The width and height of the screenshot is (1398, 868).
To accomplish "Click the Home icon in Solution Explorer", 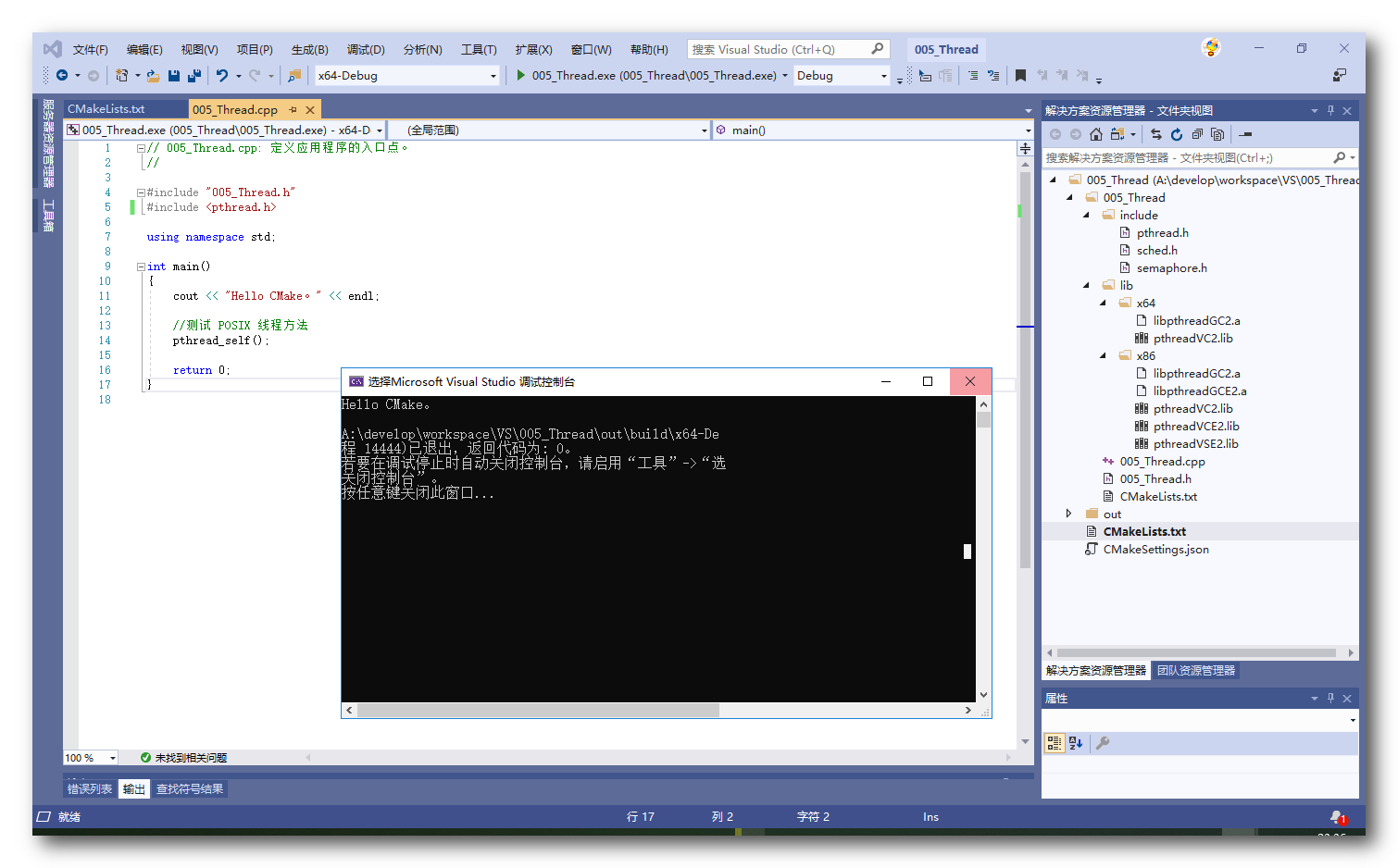I will click(x=1095, y=134).
